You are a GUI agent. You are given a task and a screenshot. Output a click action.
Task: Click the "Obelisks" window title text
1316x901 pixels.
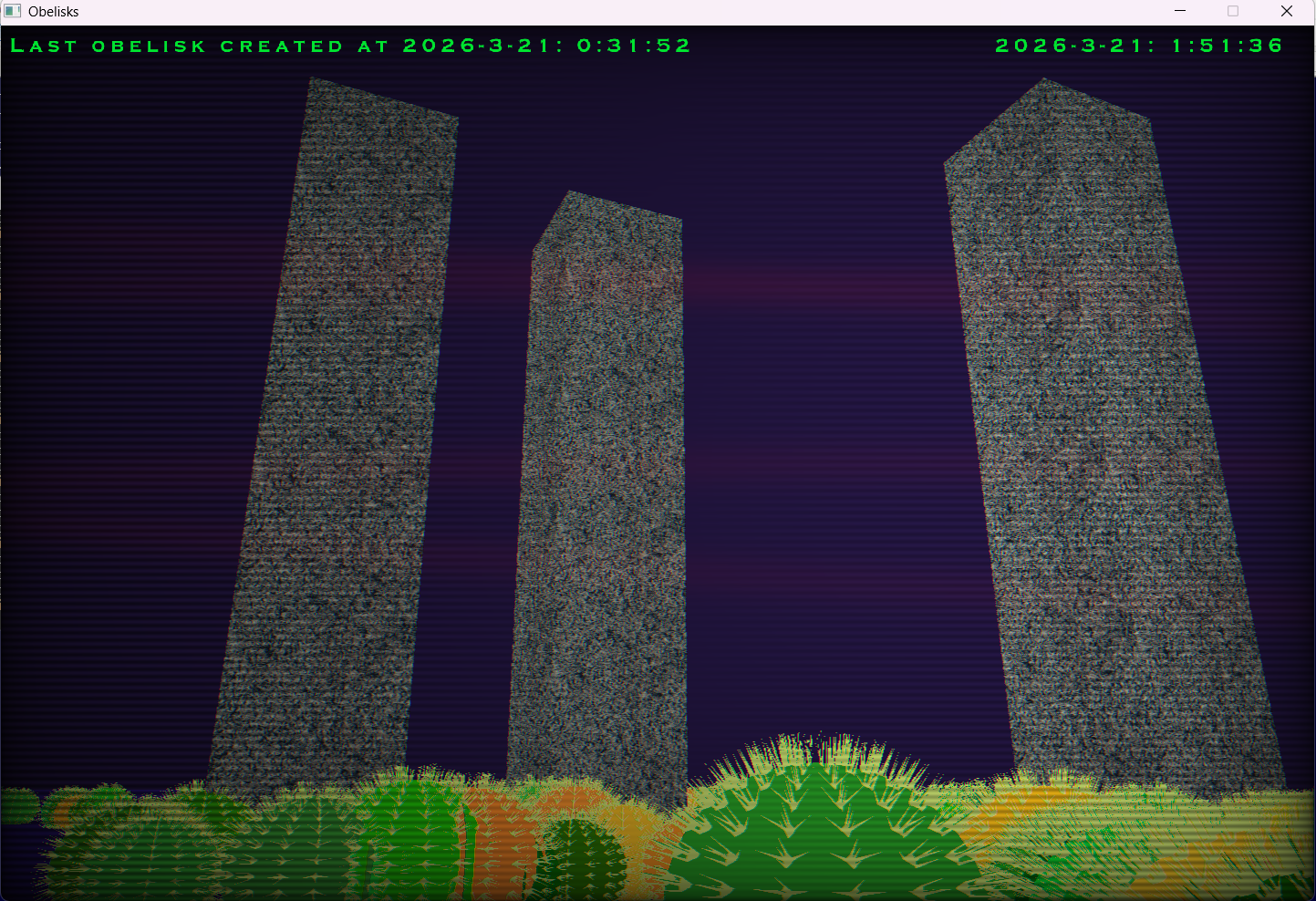pyautogui.click(x=54, y=12)
